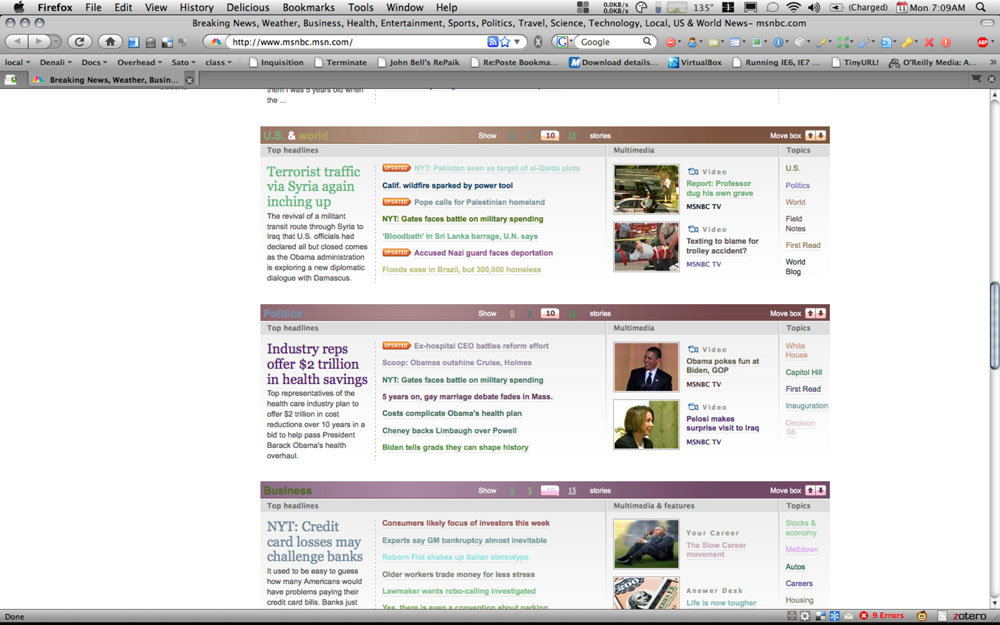Open the 9 Errors console indicator
This screenshot has height=625, width=1000.
(882, 615)
